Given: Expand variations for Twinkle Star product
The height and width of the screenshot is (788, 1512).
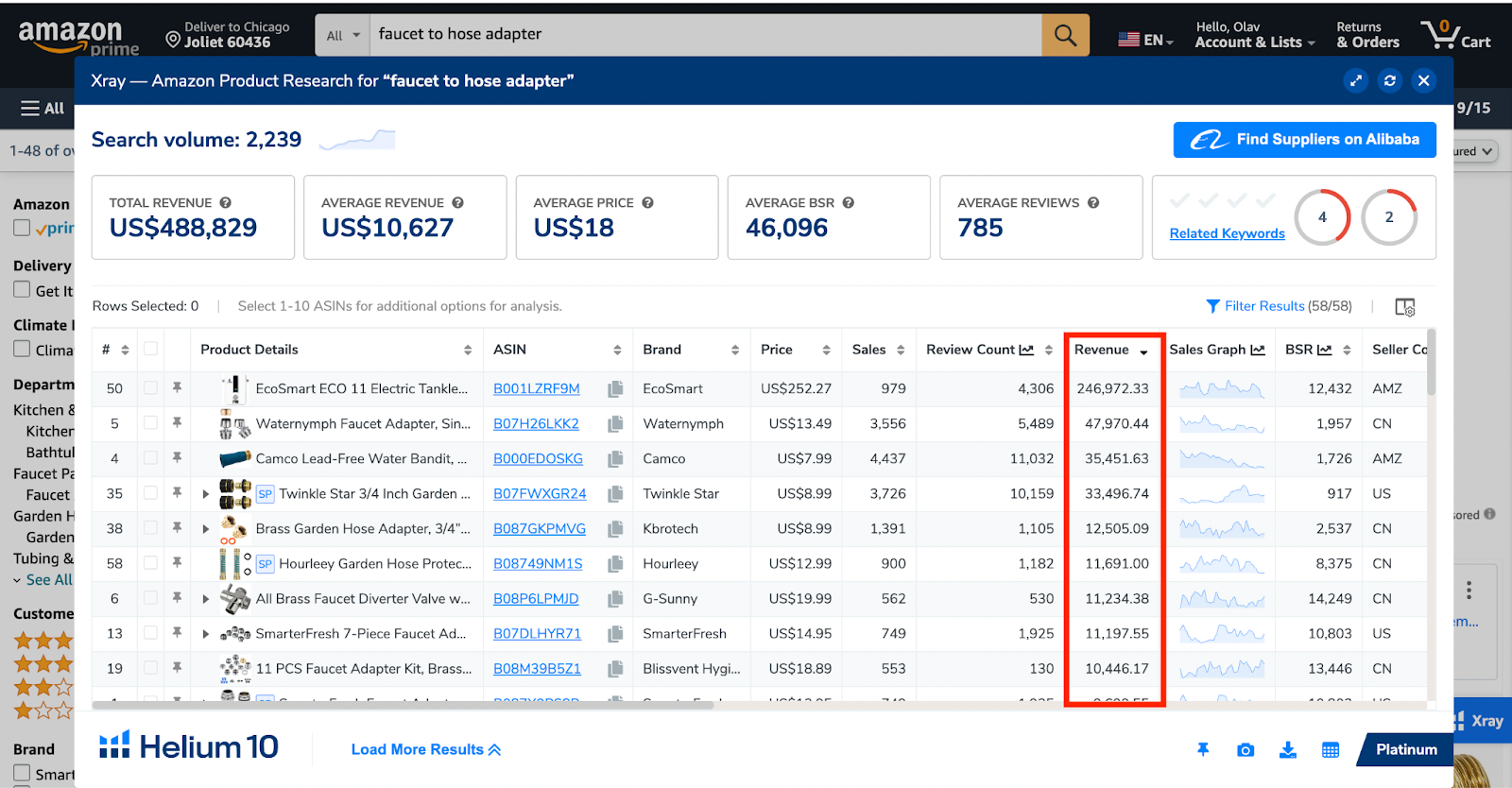Looking at the screenshot, I should [206, 493].
